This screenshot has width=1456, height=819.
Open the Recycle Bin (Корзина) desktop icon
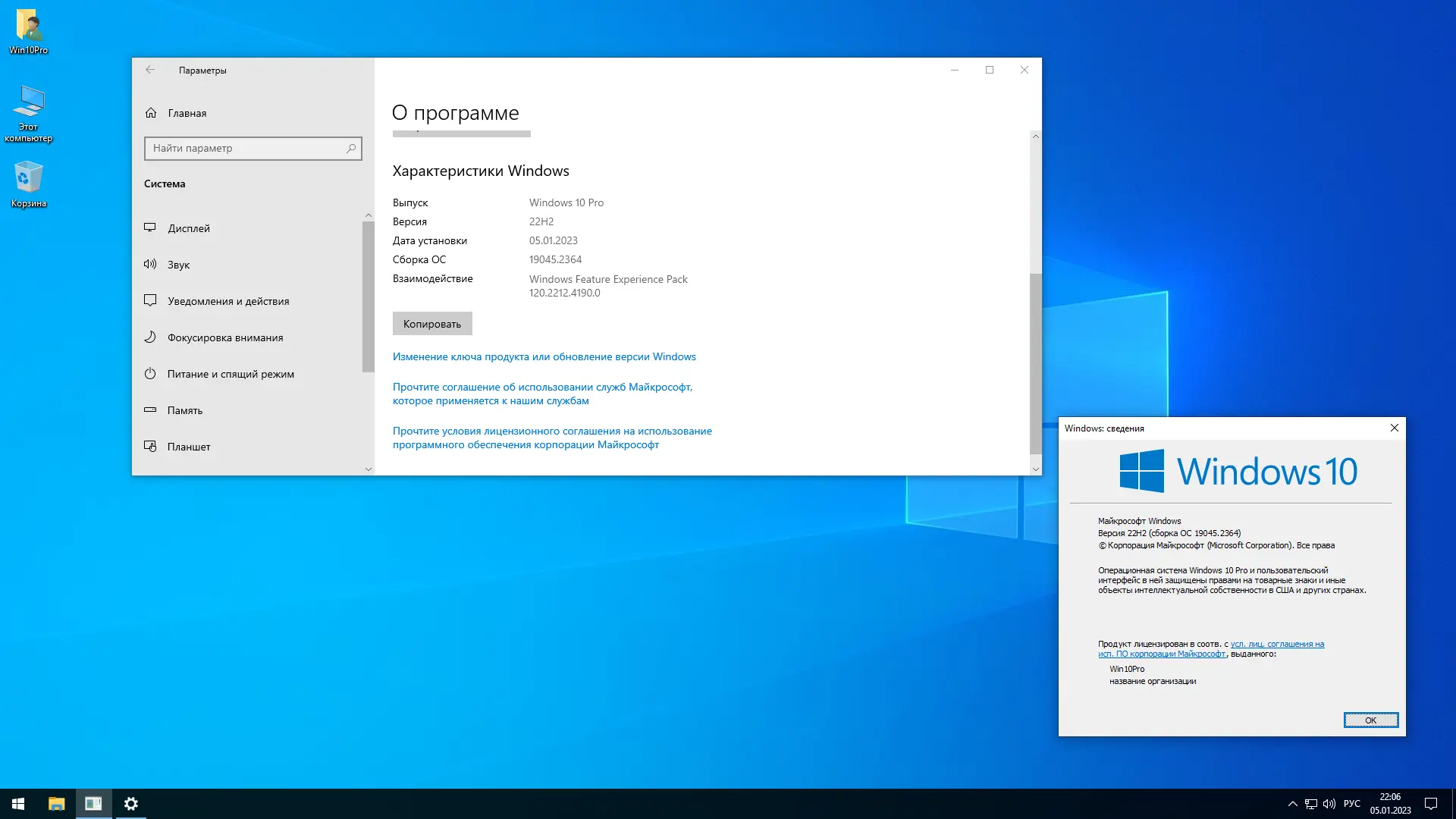[x=29, y=182]
